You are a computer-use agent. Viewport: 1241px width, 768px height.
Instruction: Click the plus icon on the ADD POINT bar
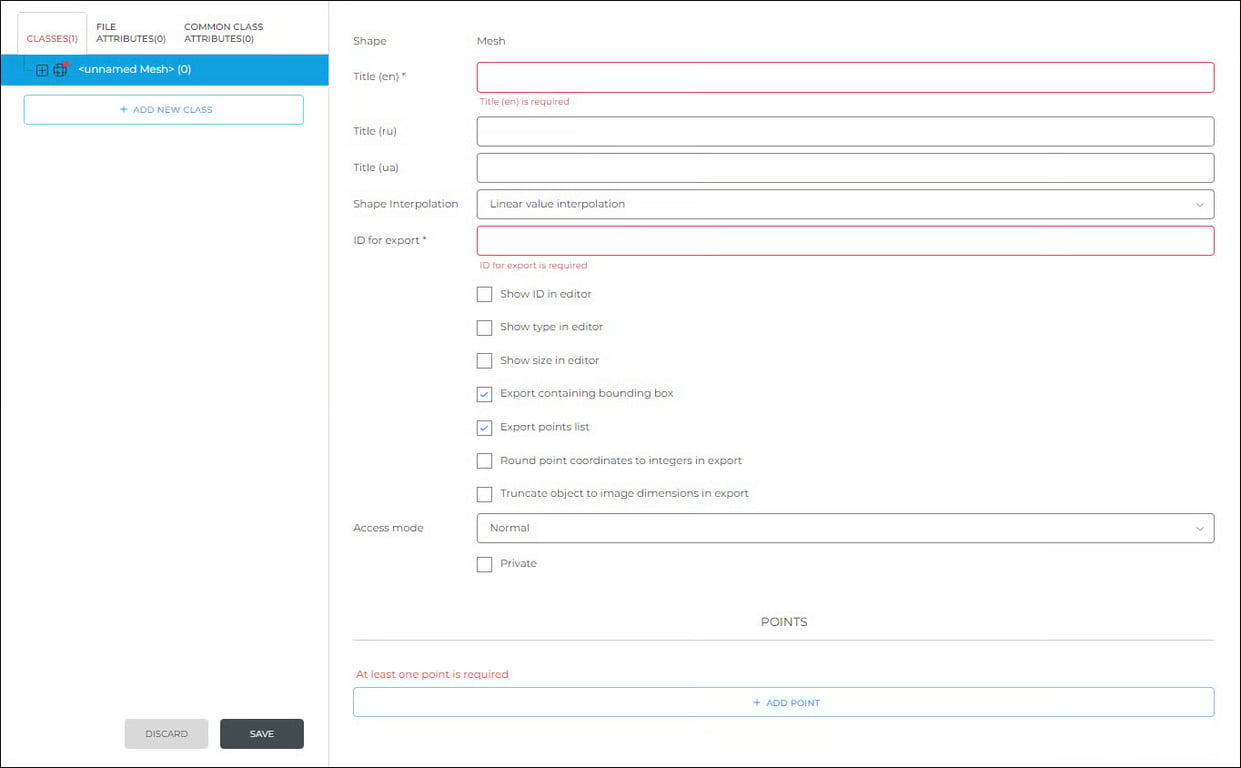(x=757, y=702)
